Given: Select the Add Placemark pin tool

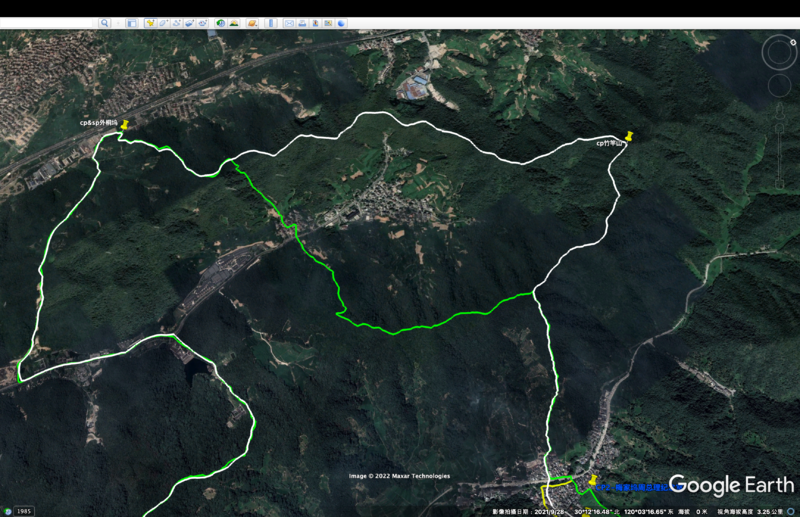Looking at the screenshot, I should [150, 23].
